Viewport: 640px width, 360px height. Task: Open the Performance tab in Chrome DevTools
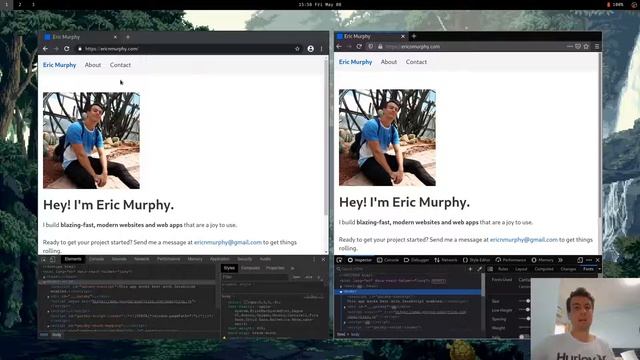pyautogui.click(x=169, y=259)
